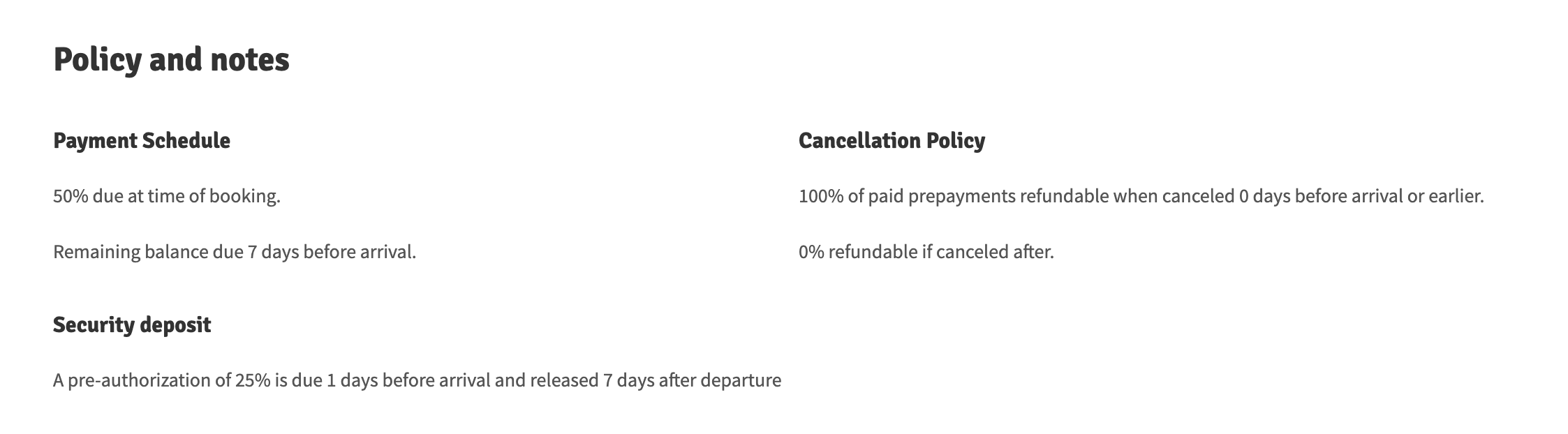Select the Security deposit heading
Viewport: 1568px width, 434px height.
132,325
